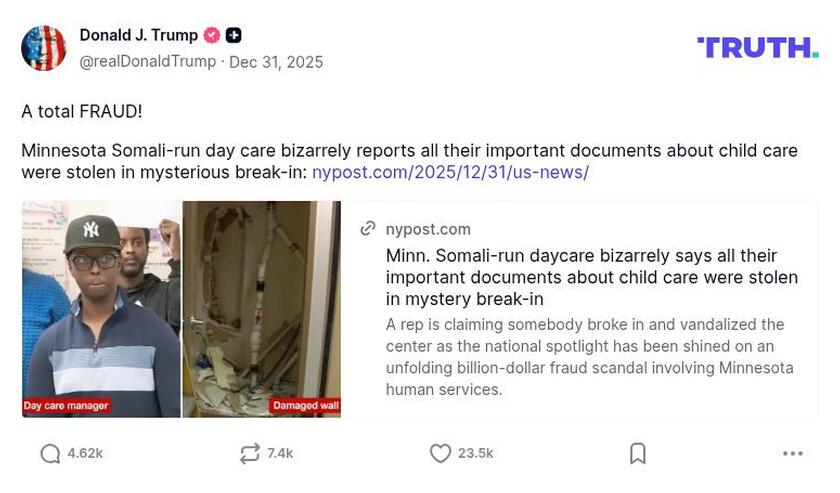Open the profile avatar picture
Screen dimensions: 840x493
[44, 48]
